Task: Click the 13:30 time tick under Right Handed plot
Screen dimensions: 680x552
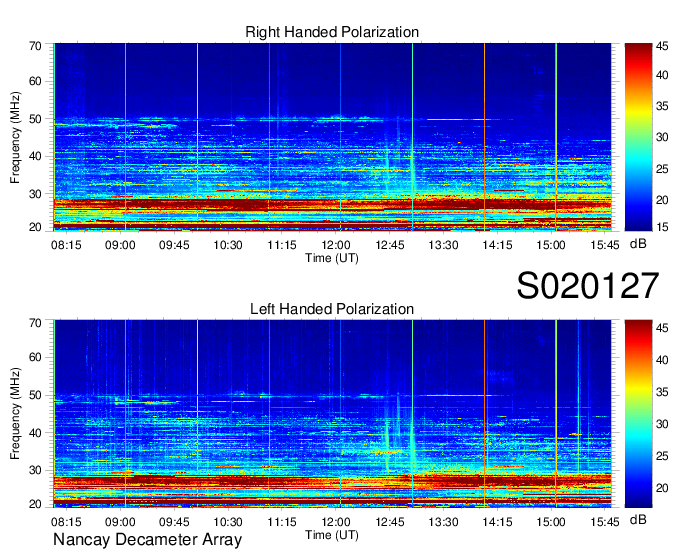Action: pyautogui.click(x=443, y=245)
